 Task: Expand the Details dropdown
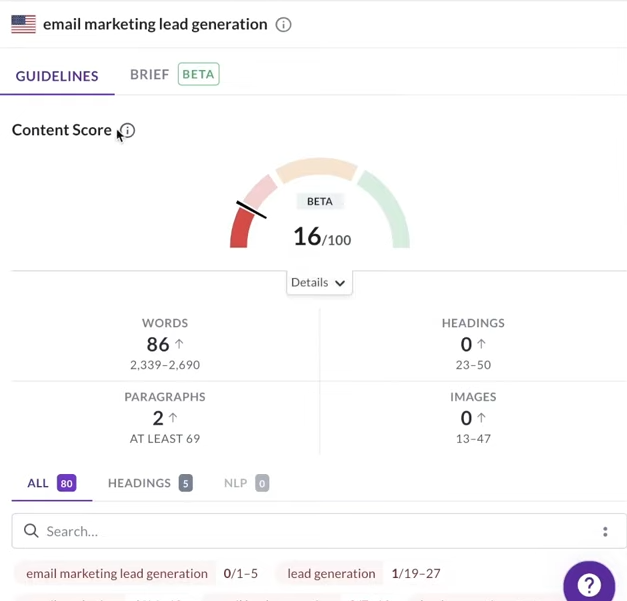click(319, 283)
